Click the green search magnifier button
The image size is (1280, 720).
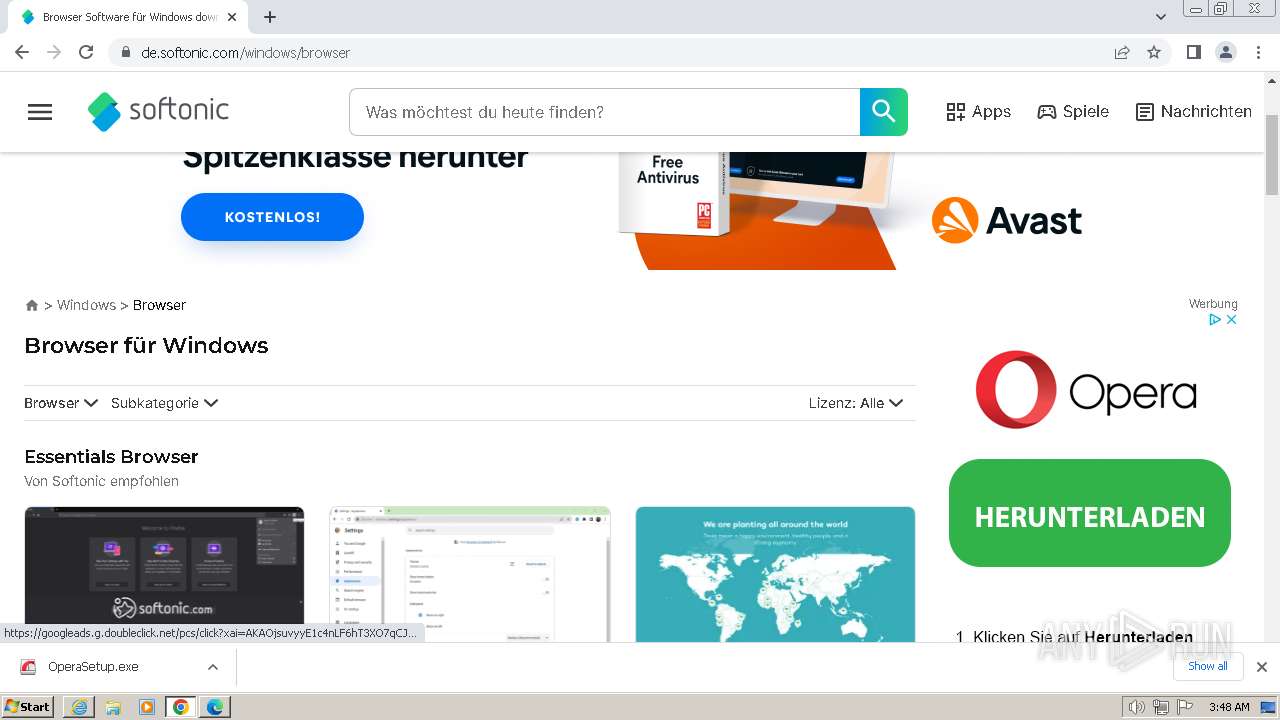pos(884,112)
